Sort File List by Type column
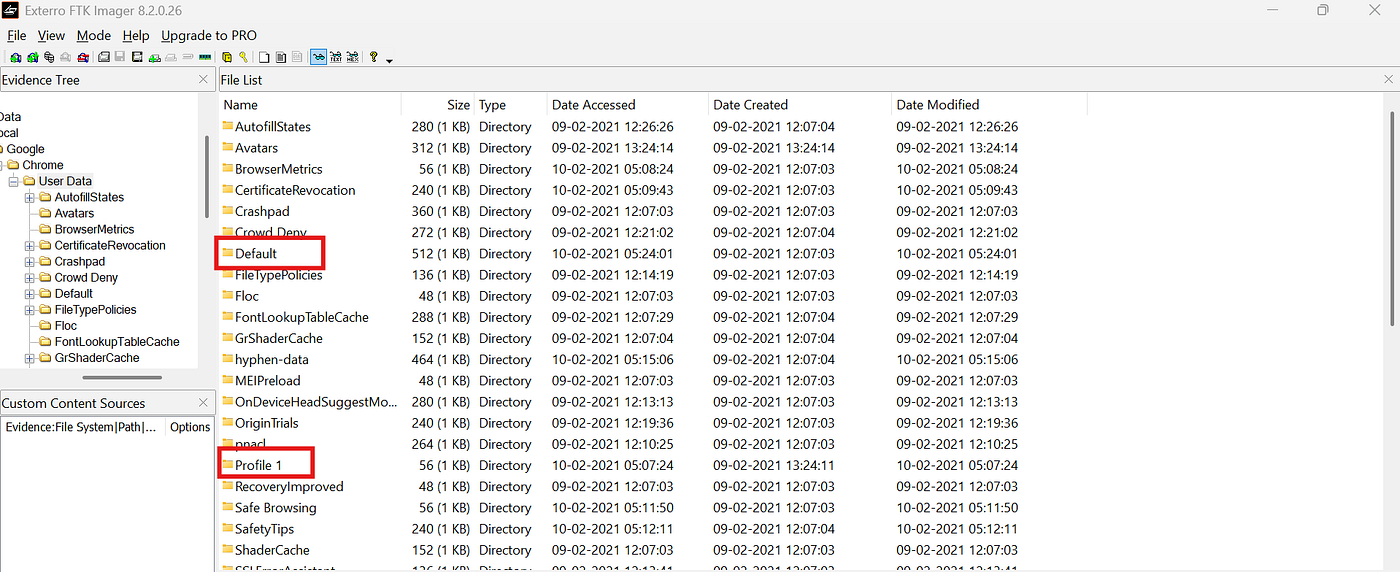Image resolution: width=1400 pixels, height=572 pixels. (x=509, y=104)
